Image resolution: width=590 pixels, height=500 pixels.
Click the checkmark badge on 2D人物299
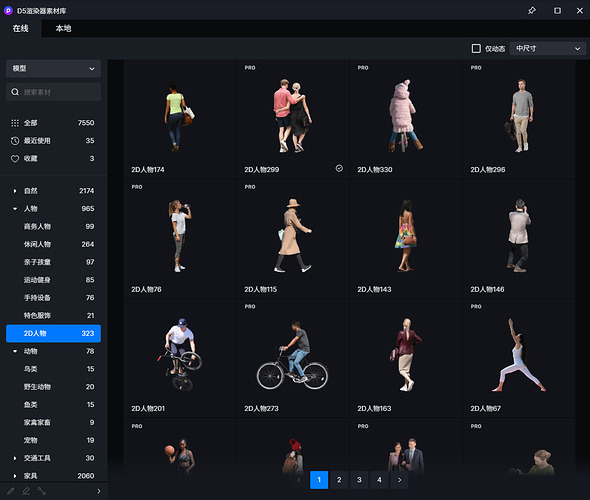[x=339, y=169]
